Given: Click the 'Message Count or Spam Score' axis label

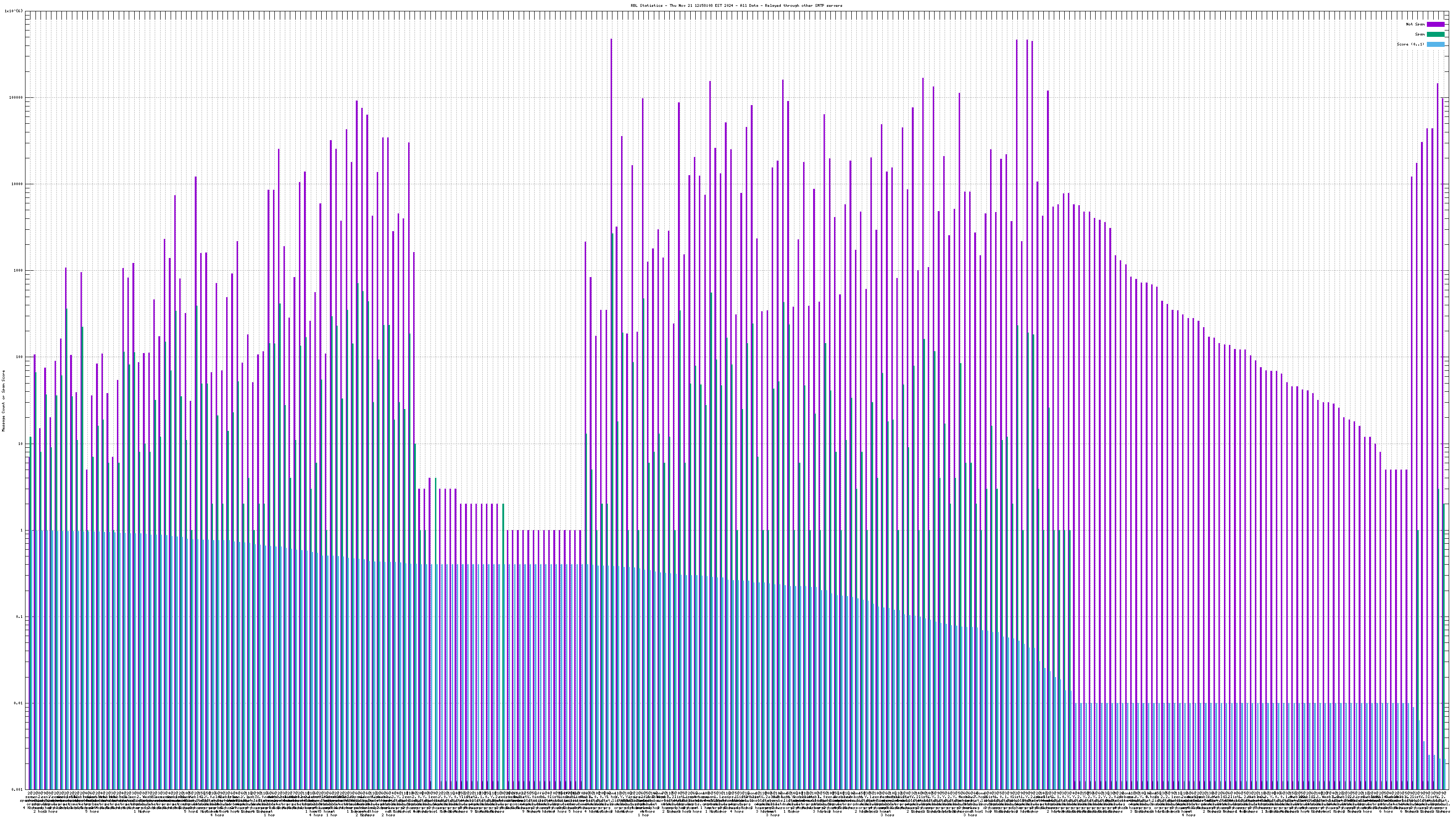Looking at the screenshot, I should [x=3, y=401].
